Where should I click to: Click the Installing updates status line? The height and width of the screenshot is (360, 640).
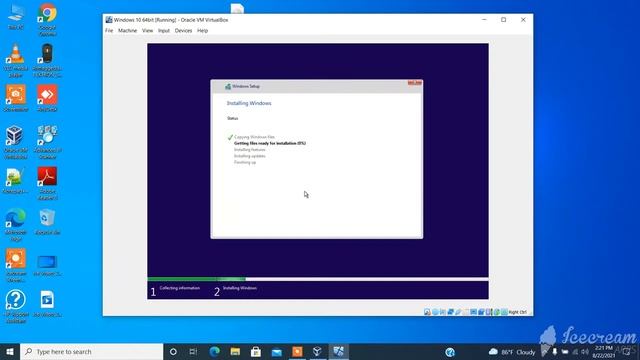tap(249, 156)
